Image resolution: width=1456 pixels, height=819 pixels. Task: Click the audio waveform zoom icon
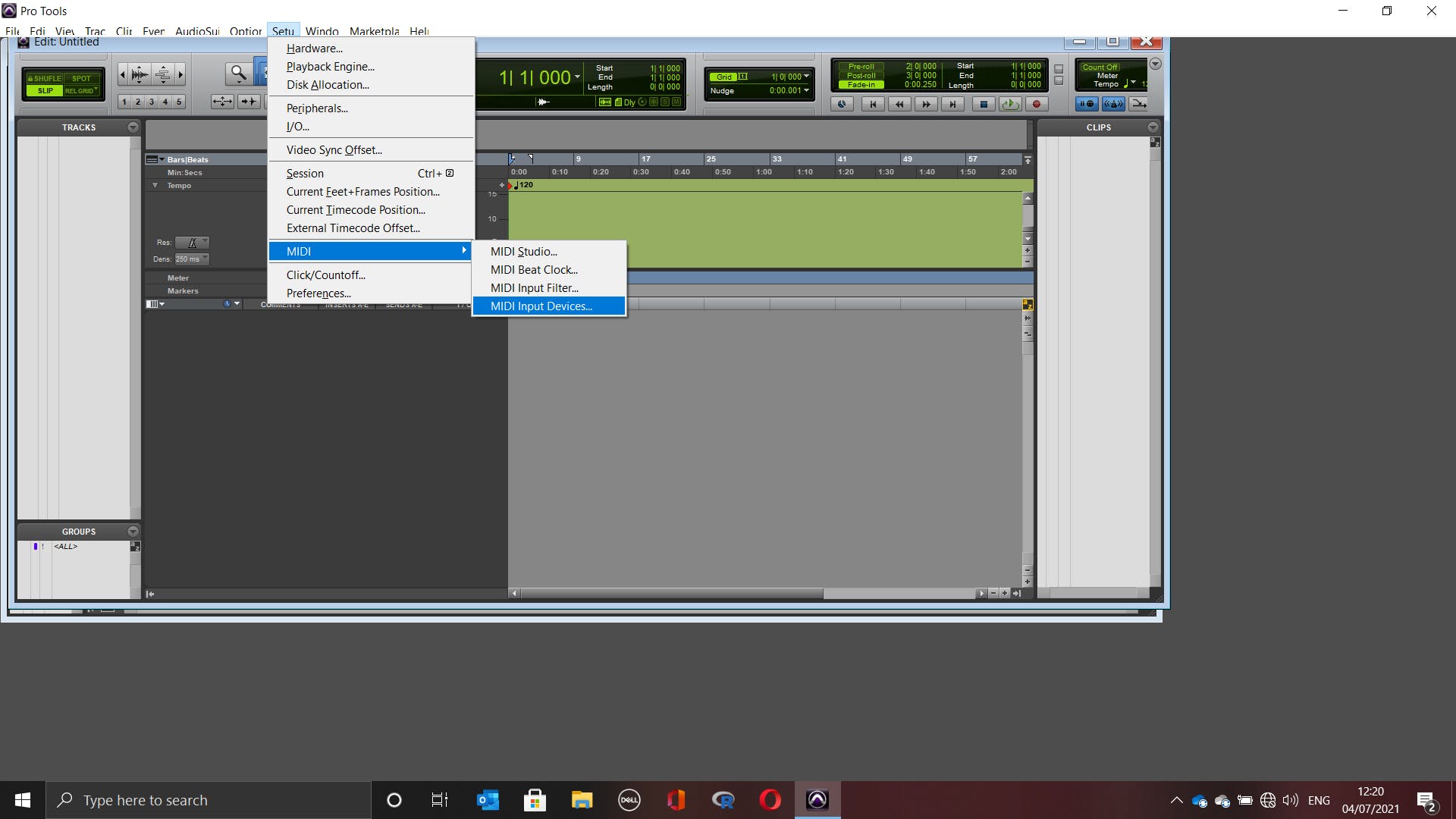click(140, 74)
